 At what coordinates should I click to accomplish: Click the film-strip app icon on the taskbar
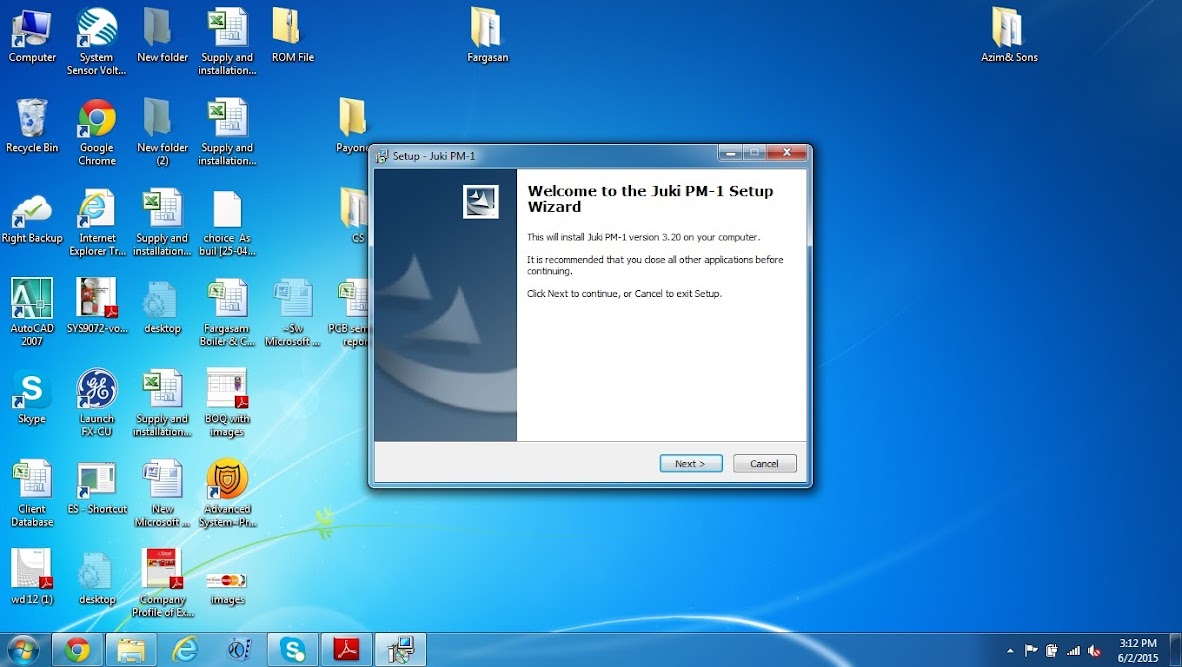pyautogui.click(x=239, y=650)
